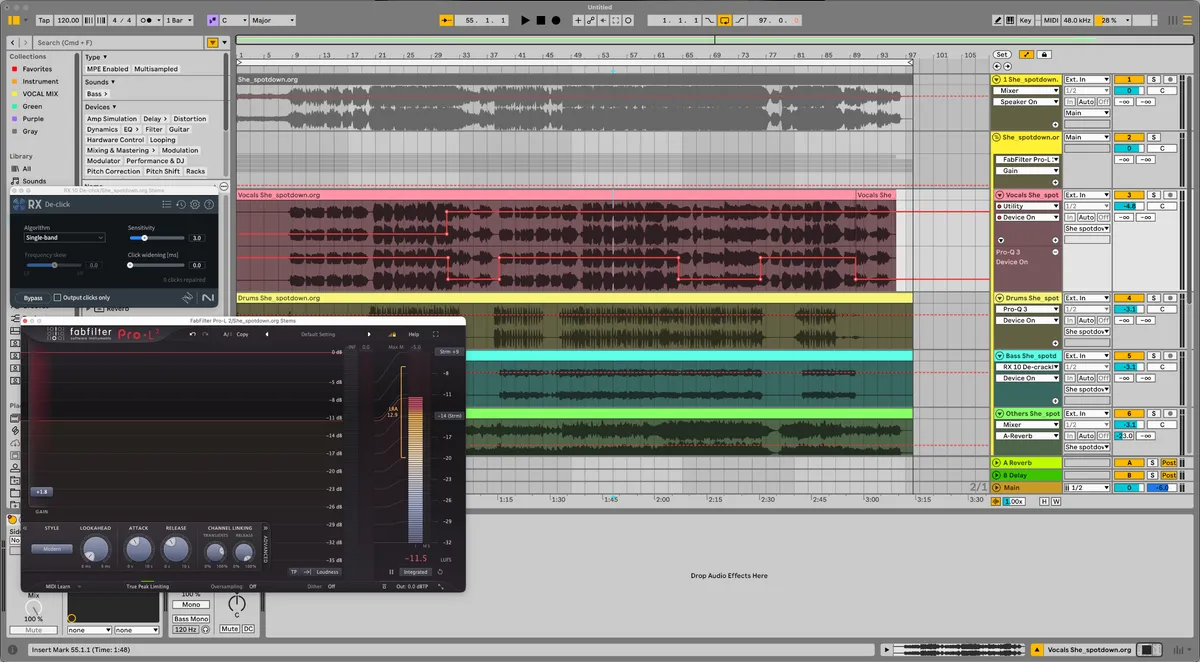The image size is (1200, 662).
Task: Click the Stop button in the transport bar
Action: (541, 20)
